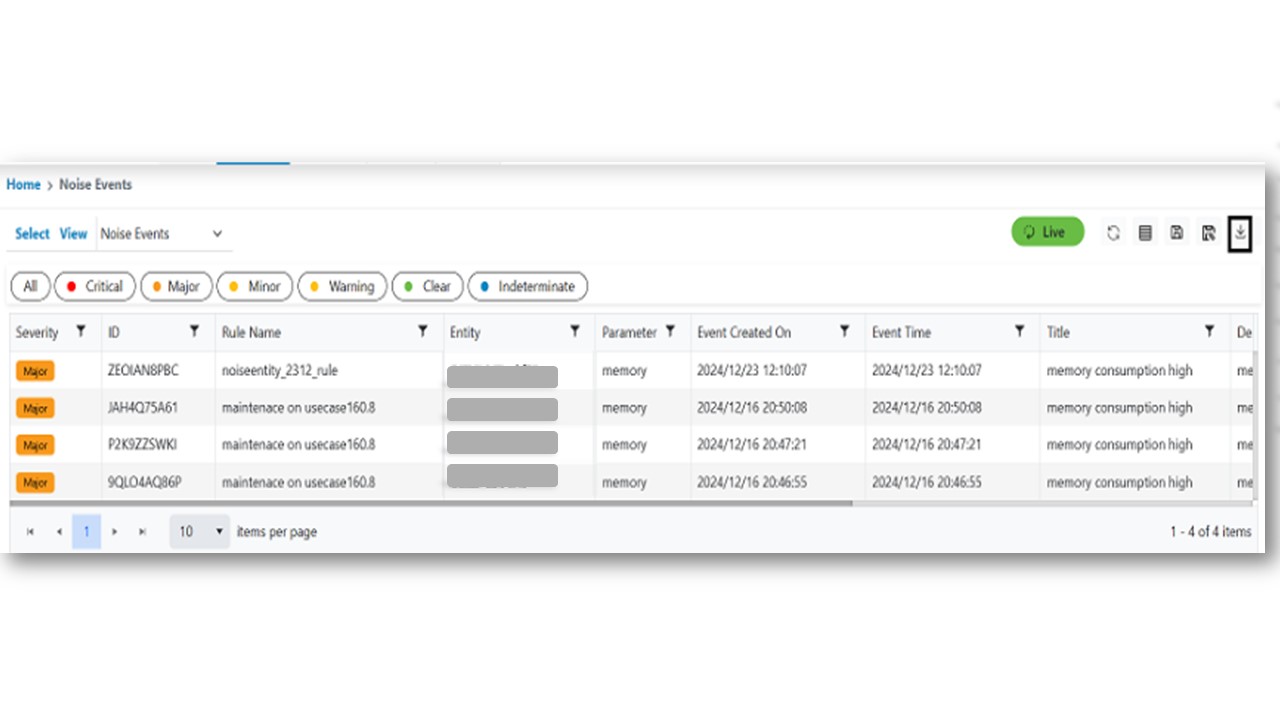Go to the next page
Image resolution: width=1280 pixels, height=720 pixels.
pyautogui.click(x=115, y=532)
